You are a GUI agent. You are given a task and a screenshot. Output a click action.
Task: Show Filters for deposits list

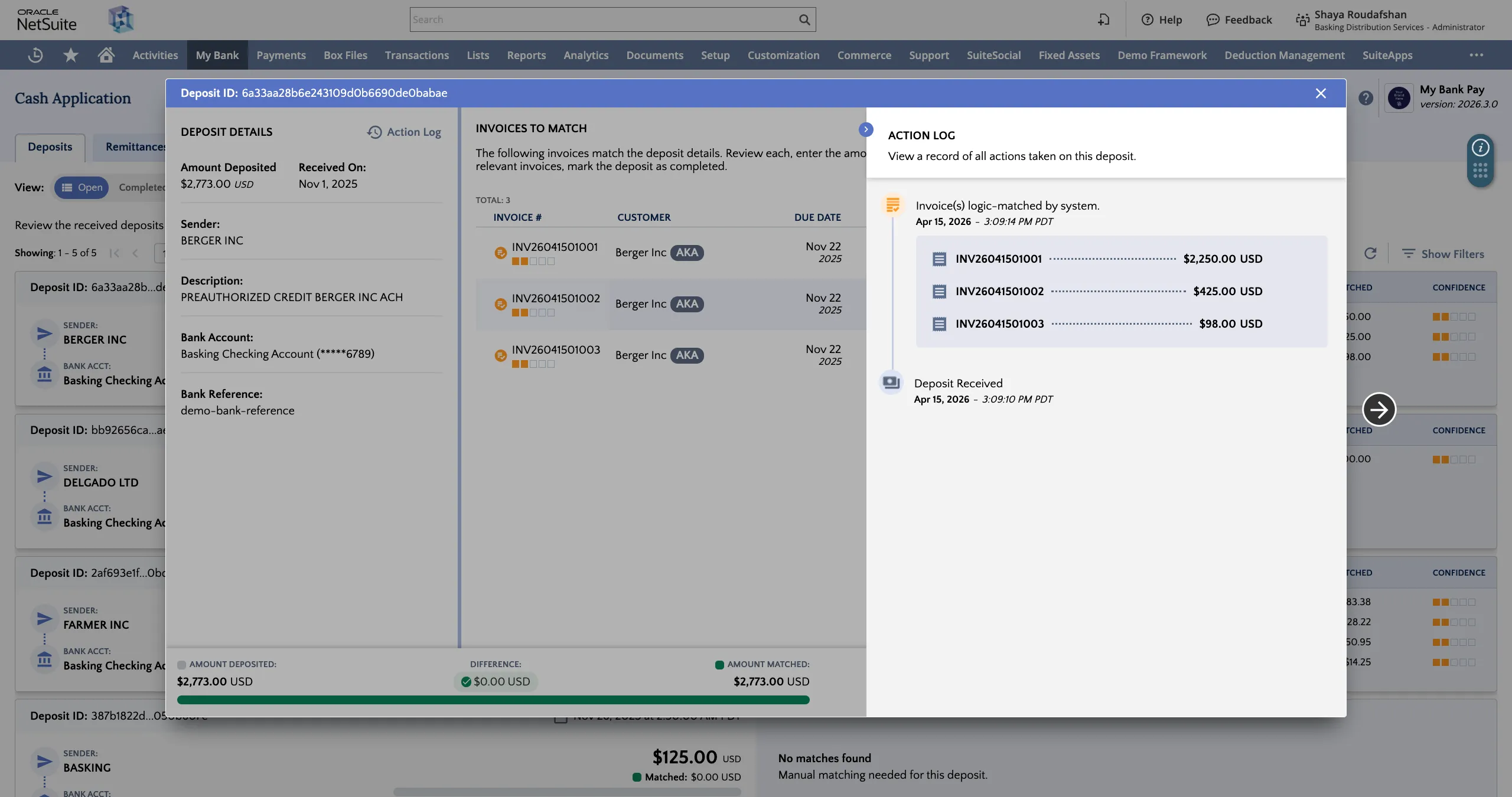point(1443,254)
